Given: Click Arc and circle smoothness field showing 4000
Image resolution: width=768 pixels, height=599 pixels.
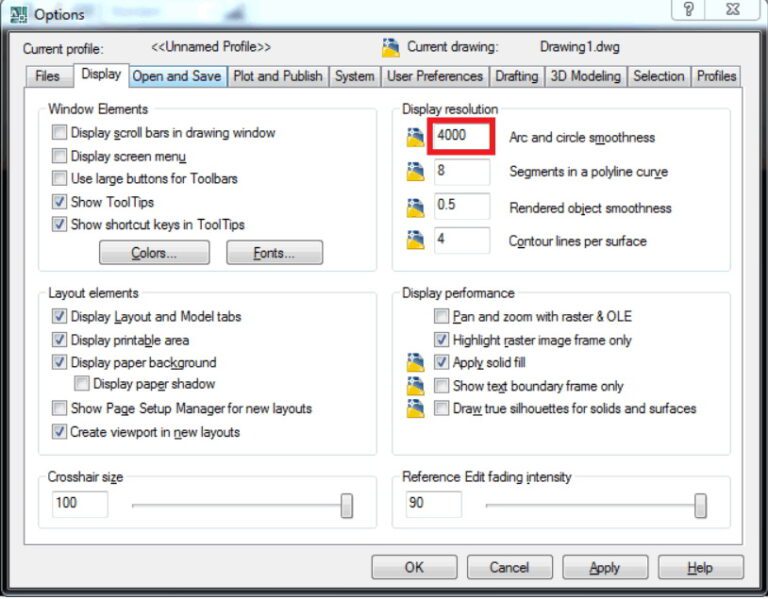Looking at the screenshot, I should click(x=461, y=136).
